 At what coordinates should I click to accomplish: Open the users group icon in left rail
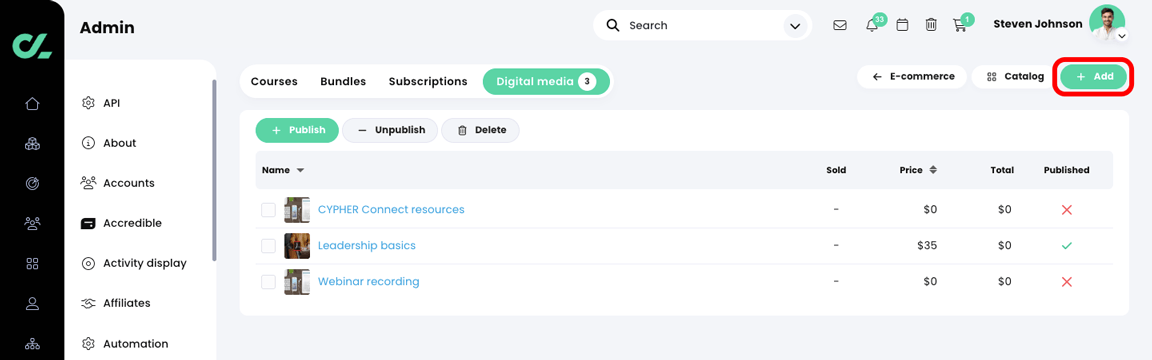coord(32,223)
